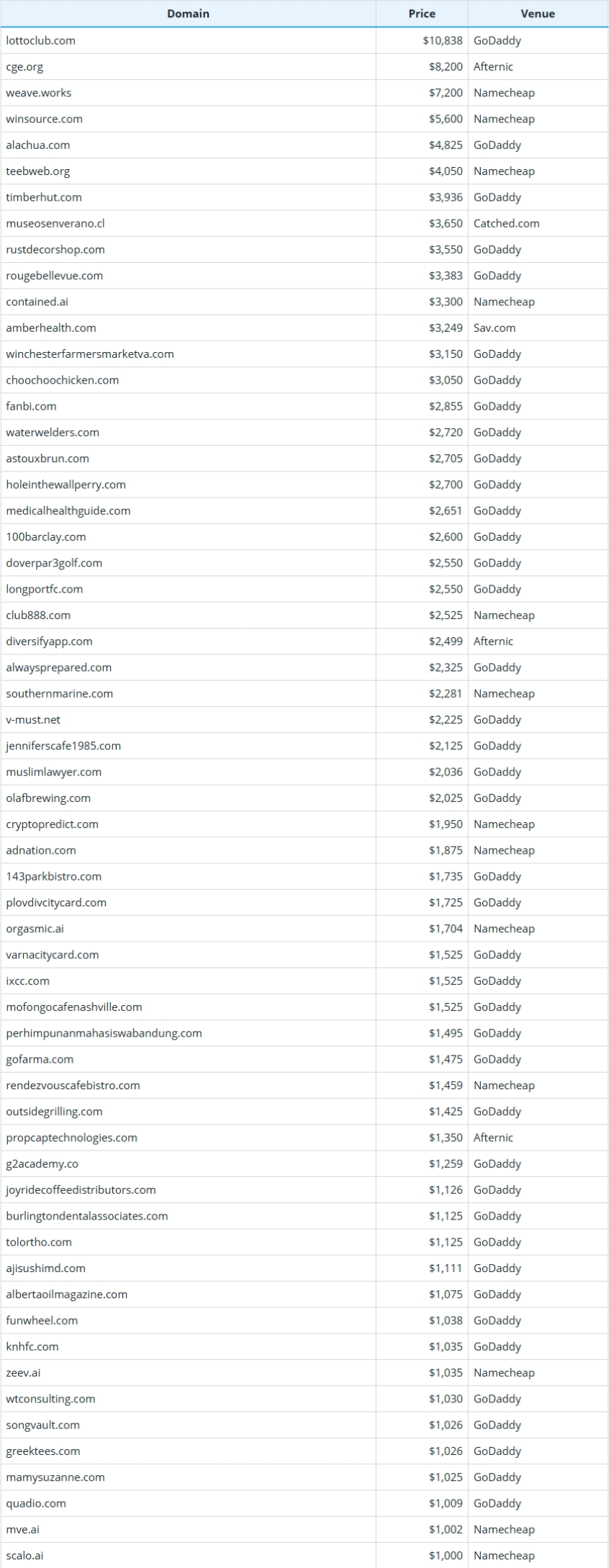Viewport: 609px width, 1568px height.
Task: Open the lottoclub.com domain entry
Action: 41,40
